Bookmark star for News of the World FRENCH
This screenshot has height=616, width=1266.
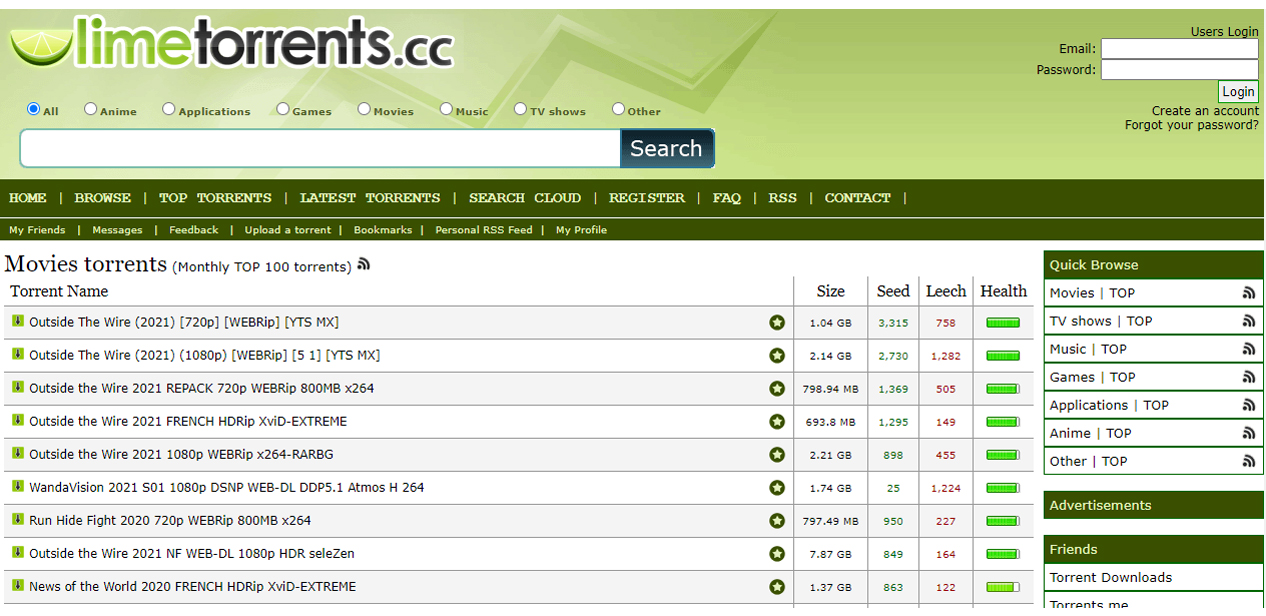pyautogui.click(x=777, y=586)
